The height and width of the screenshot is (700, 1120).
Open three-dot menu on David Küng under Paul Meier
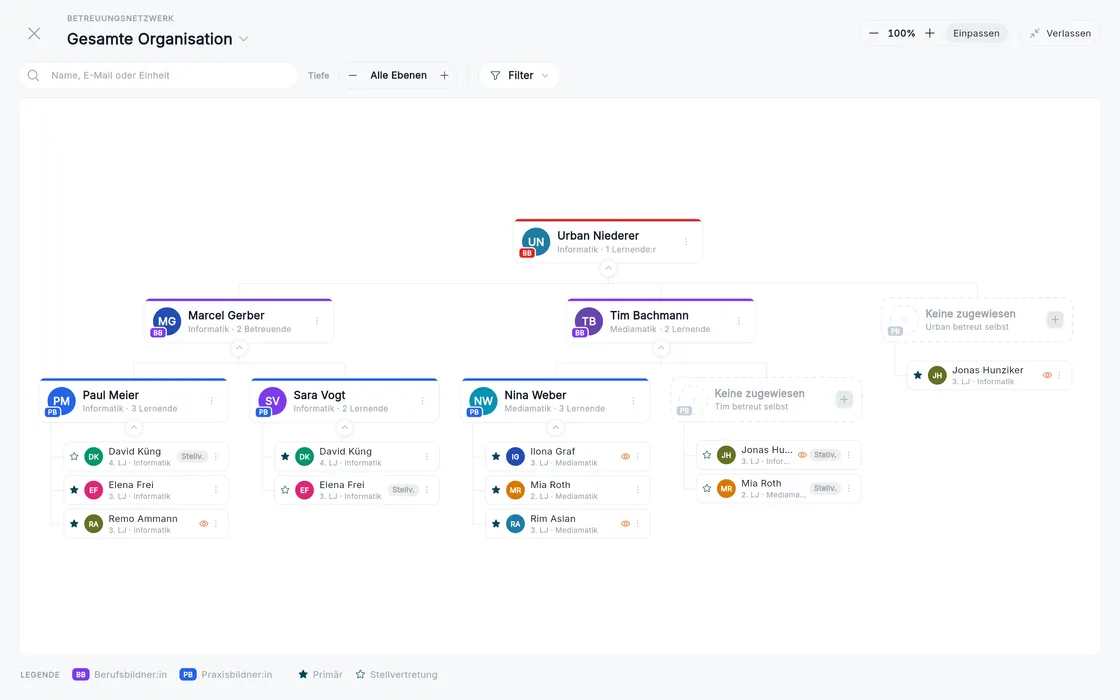216,456
